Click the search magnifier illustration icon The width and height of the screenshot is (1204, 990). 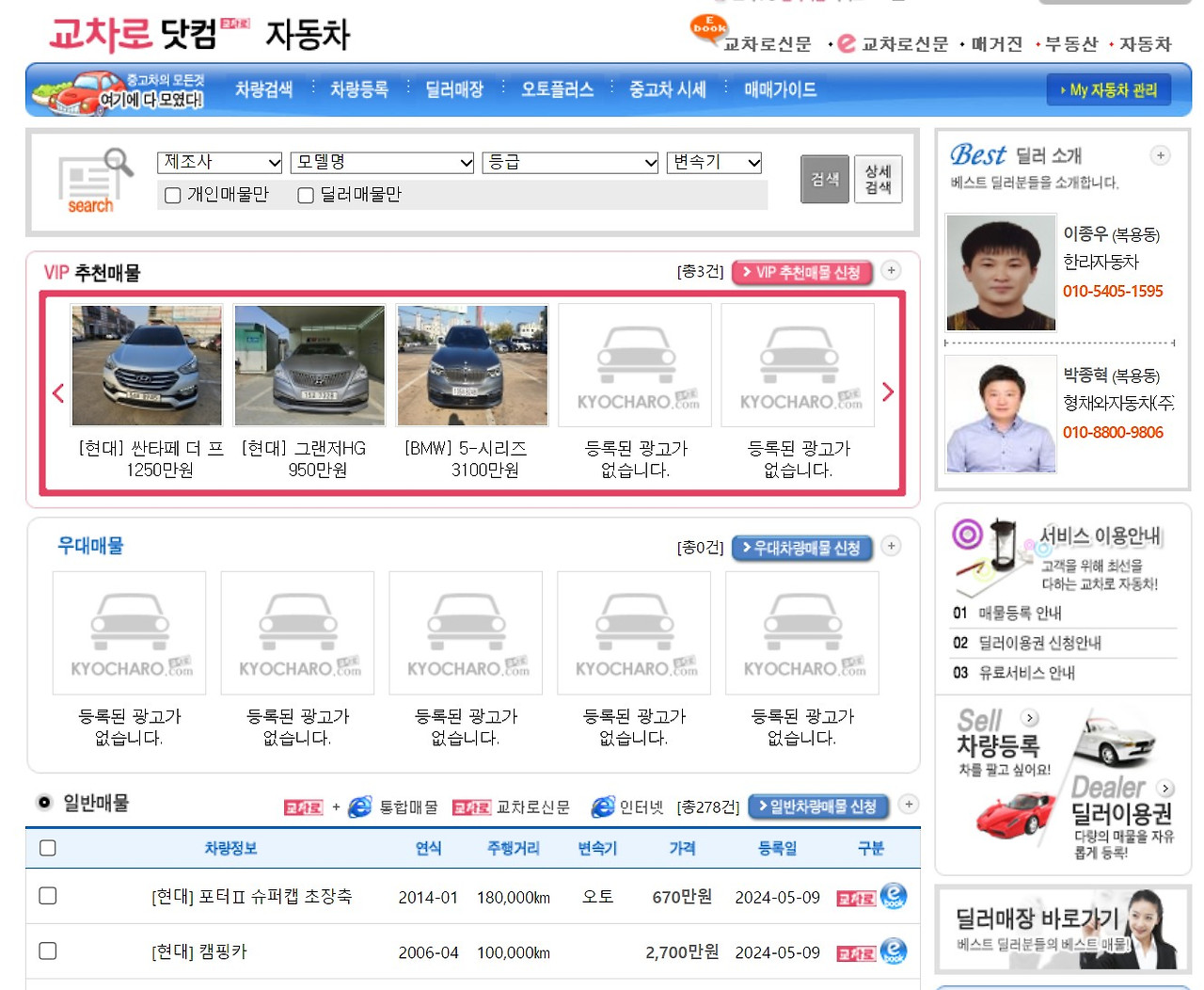point(94,181)
